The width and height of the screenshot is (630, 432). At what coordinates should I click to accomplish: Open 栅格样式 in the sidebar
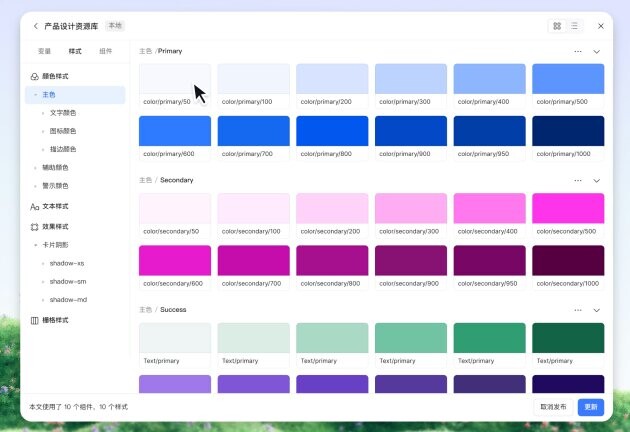tap(56, 320)
